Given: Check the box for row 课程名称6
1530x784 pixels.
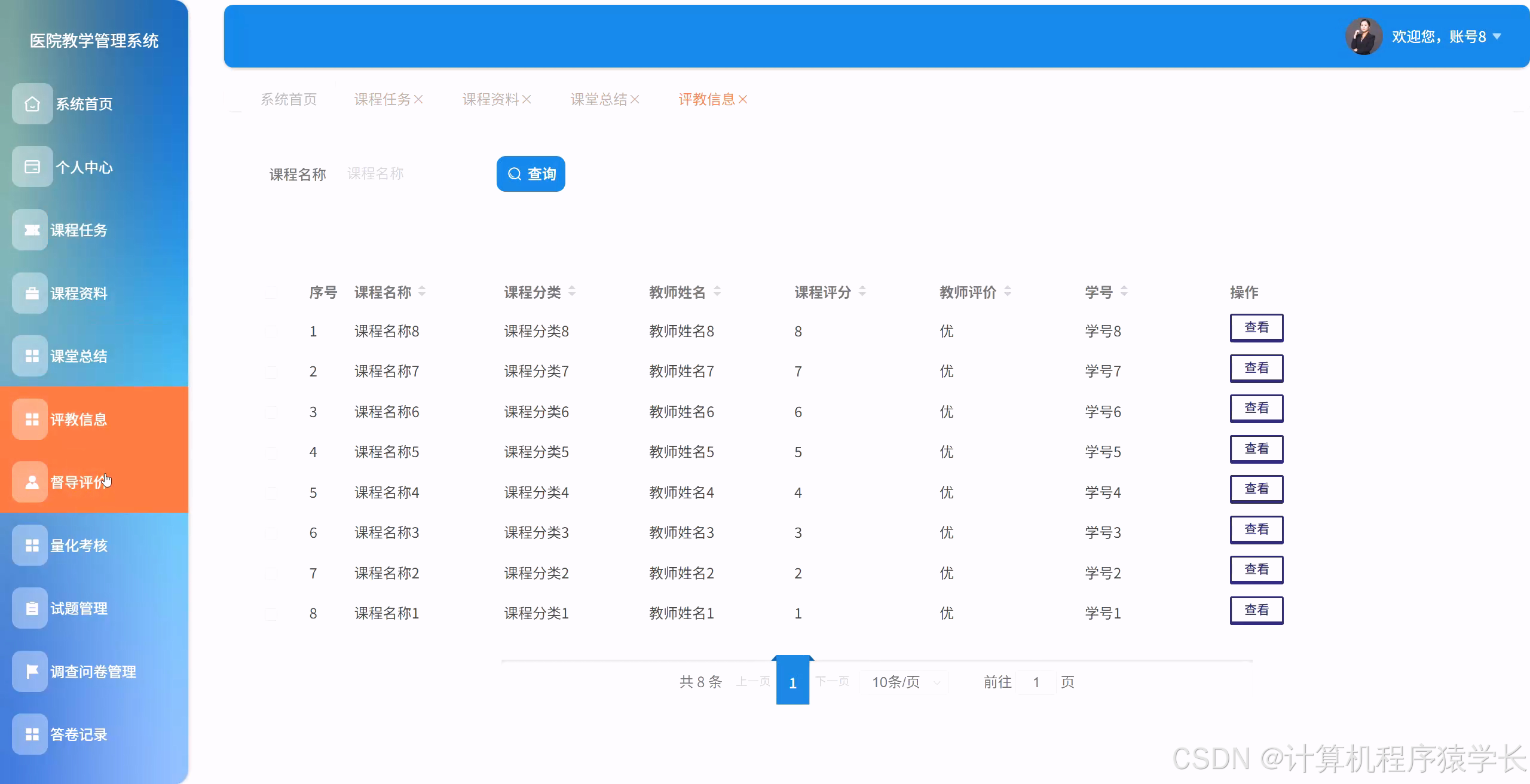Looking at the screenshot, I should tap(271, 412).
